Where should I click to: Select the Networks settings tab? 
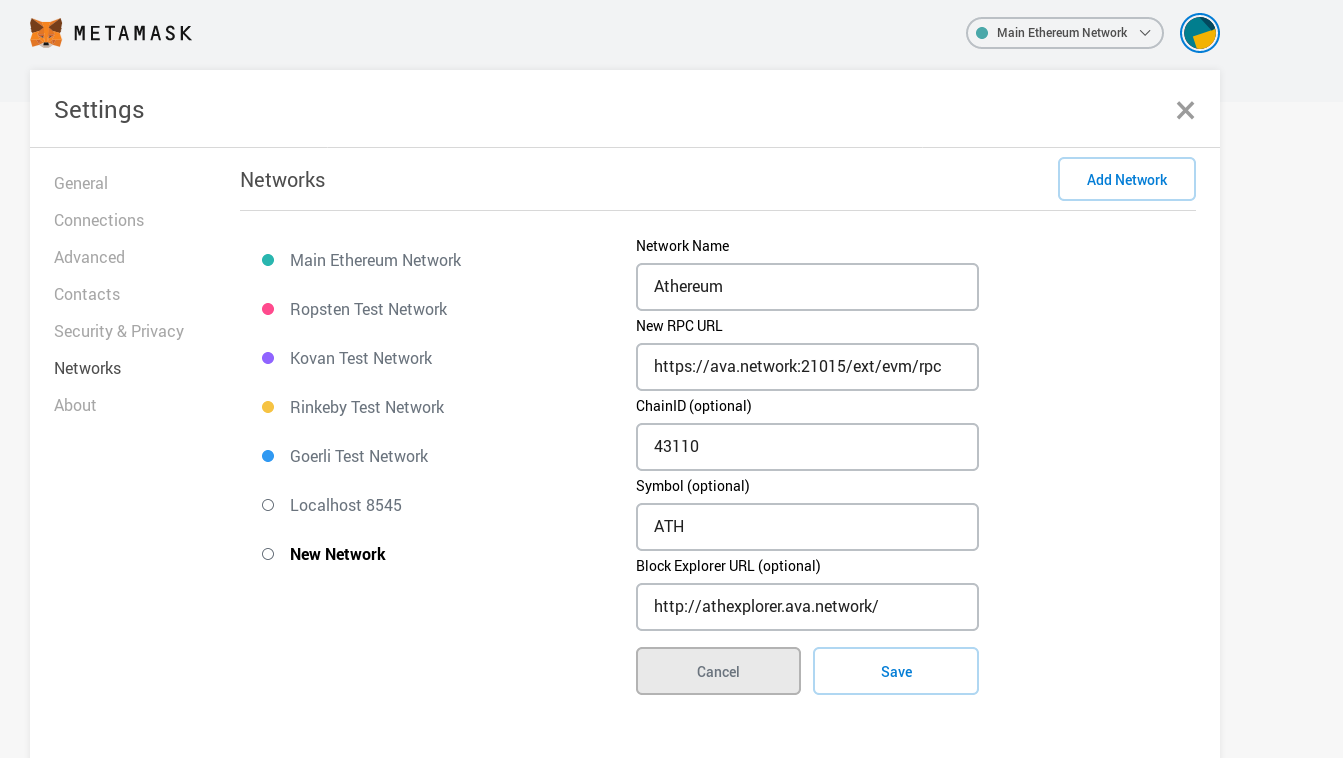(x=87, y=368)
